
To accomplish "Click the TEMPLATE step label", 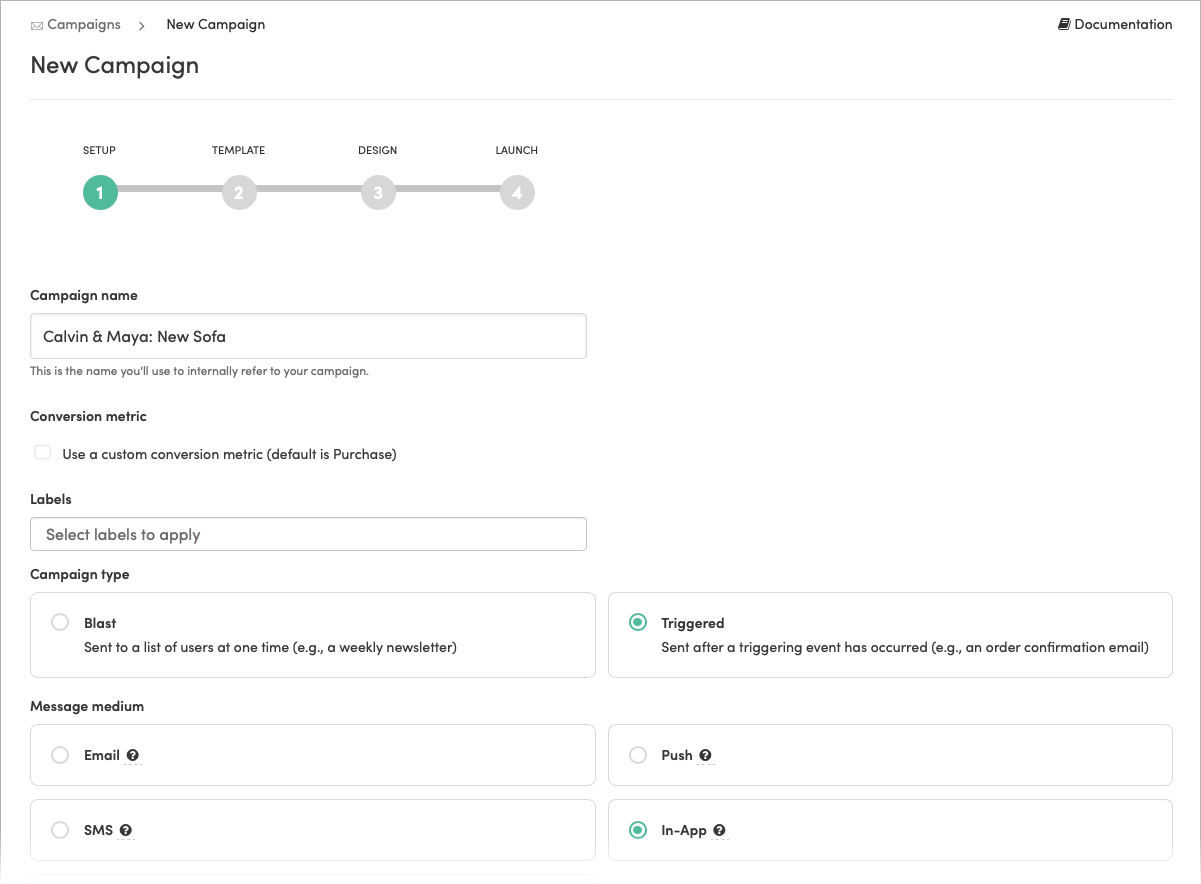I will [239, 150].
